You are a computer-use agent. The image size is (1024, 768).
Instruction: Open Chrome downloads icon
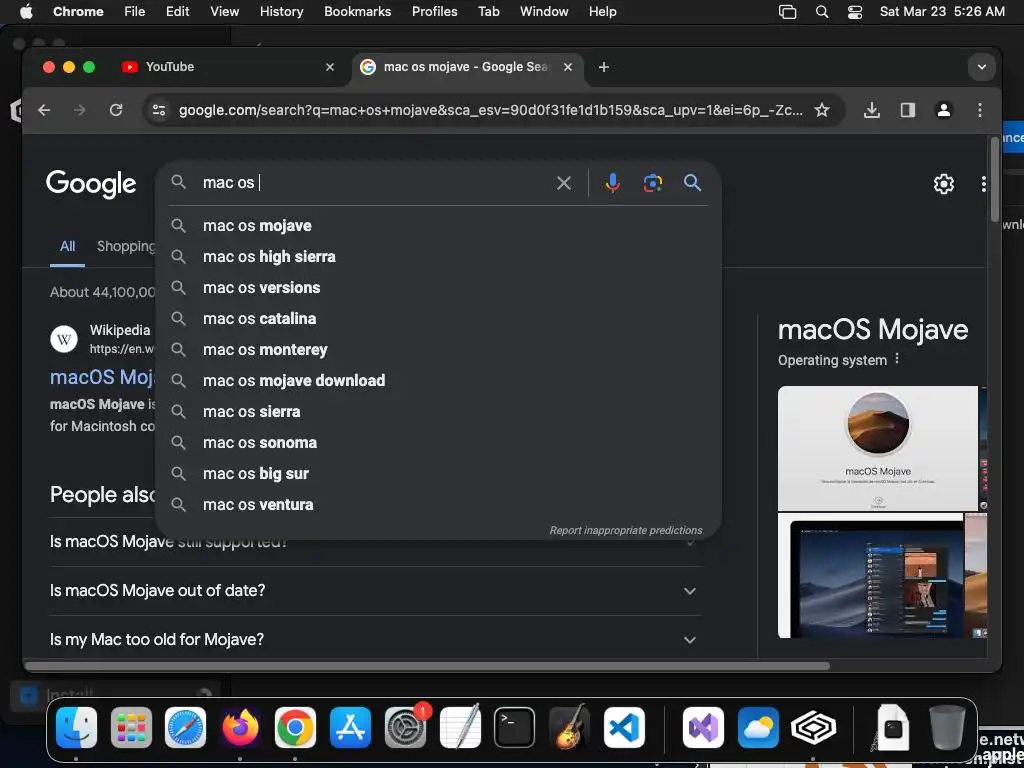point(871,110)
